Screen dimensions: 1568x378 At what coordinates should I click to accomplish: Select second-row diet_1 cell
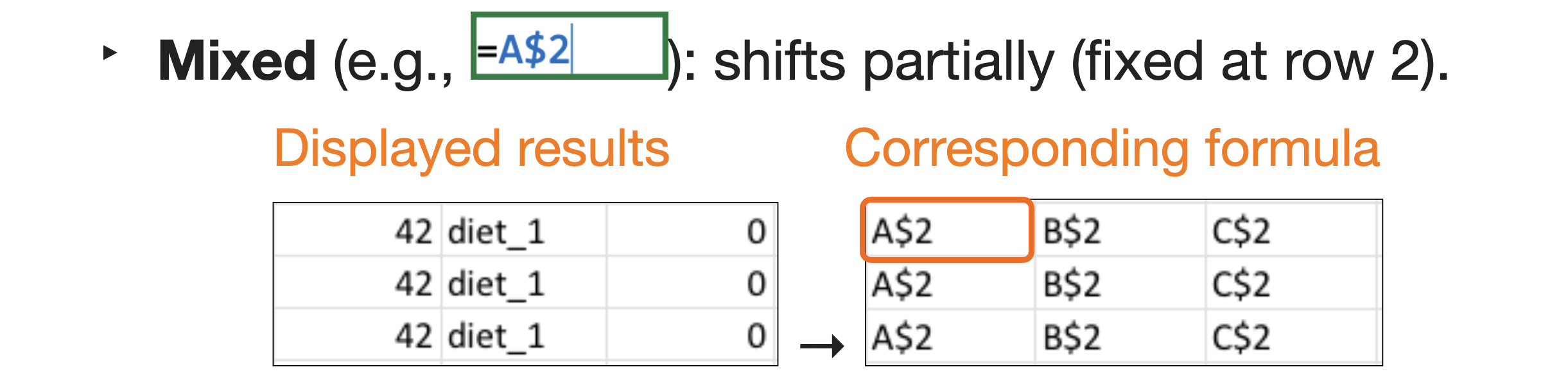point(523,283)
